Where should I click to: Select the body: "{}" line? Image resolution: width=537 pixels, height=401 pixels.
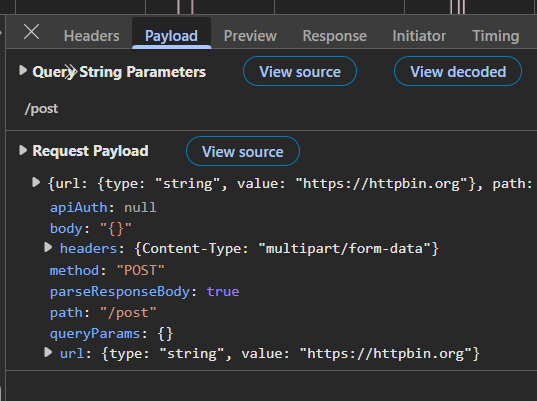coord(91,228)
